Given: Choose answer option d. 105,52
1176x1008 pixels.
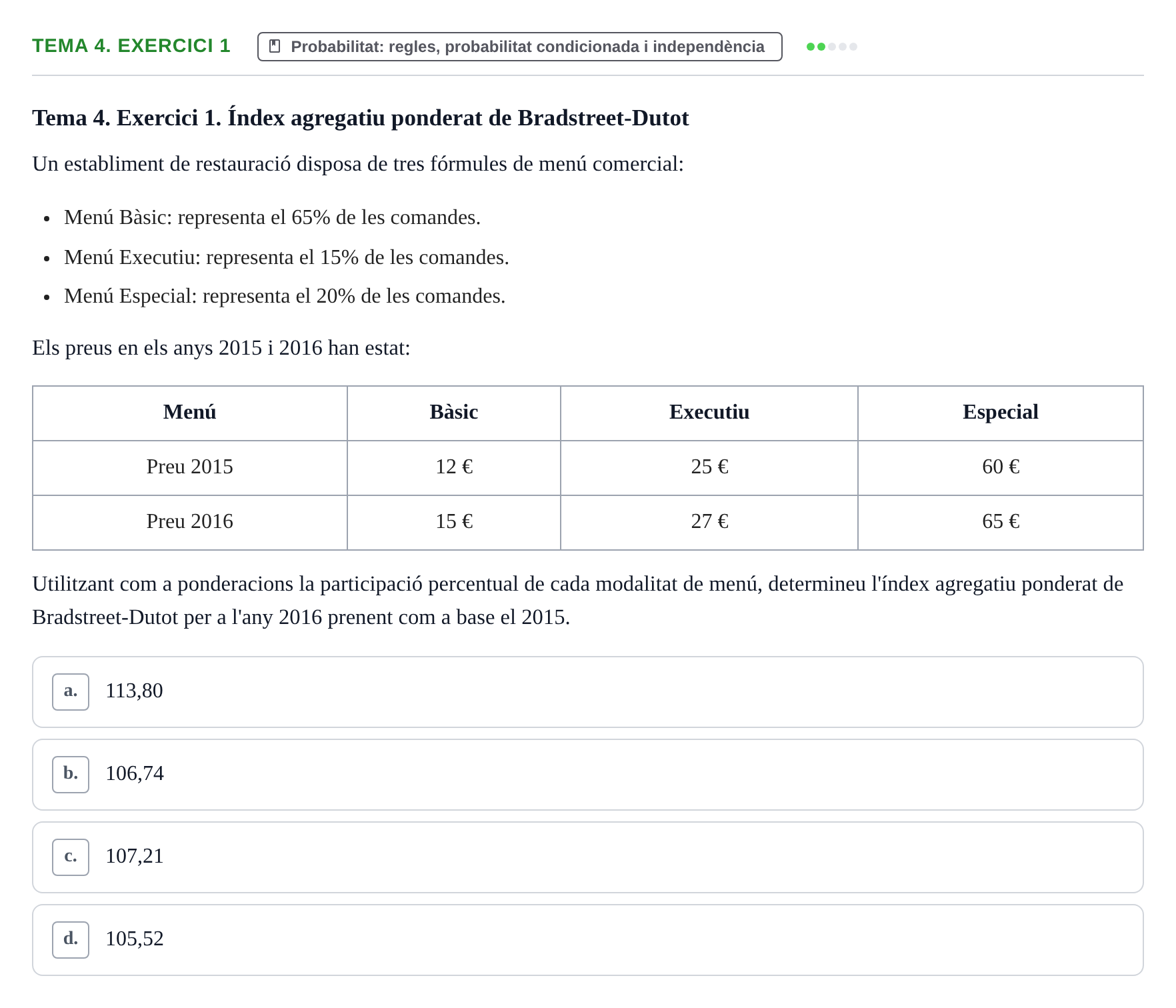Looking at the screenshot, I should pos(587,939).
